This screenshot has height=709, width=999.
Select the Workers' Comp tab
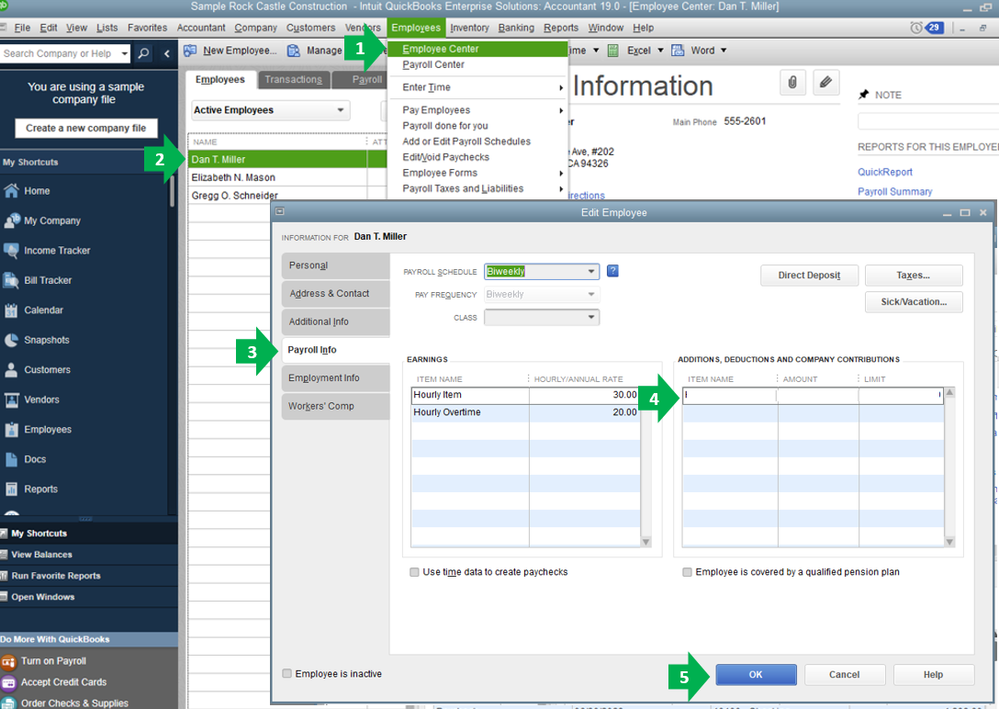[x=336, y=406]
